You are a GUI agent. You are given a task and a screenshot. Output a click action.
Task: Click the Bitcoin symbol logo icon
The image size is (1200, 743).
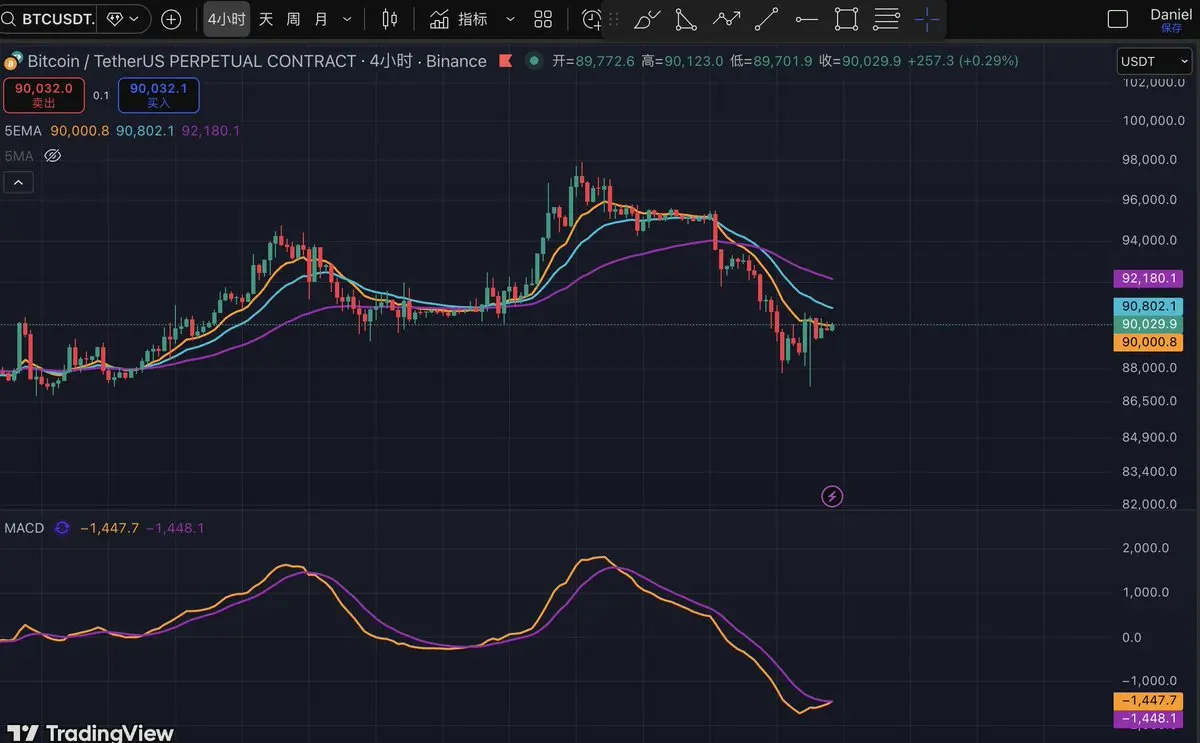[13, 61]
